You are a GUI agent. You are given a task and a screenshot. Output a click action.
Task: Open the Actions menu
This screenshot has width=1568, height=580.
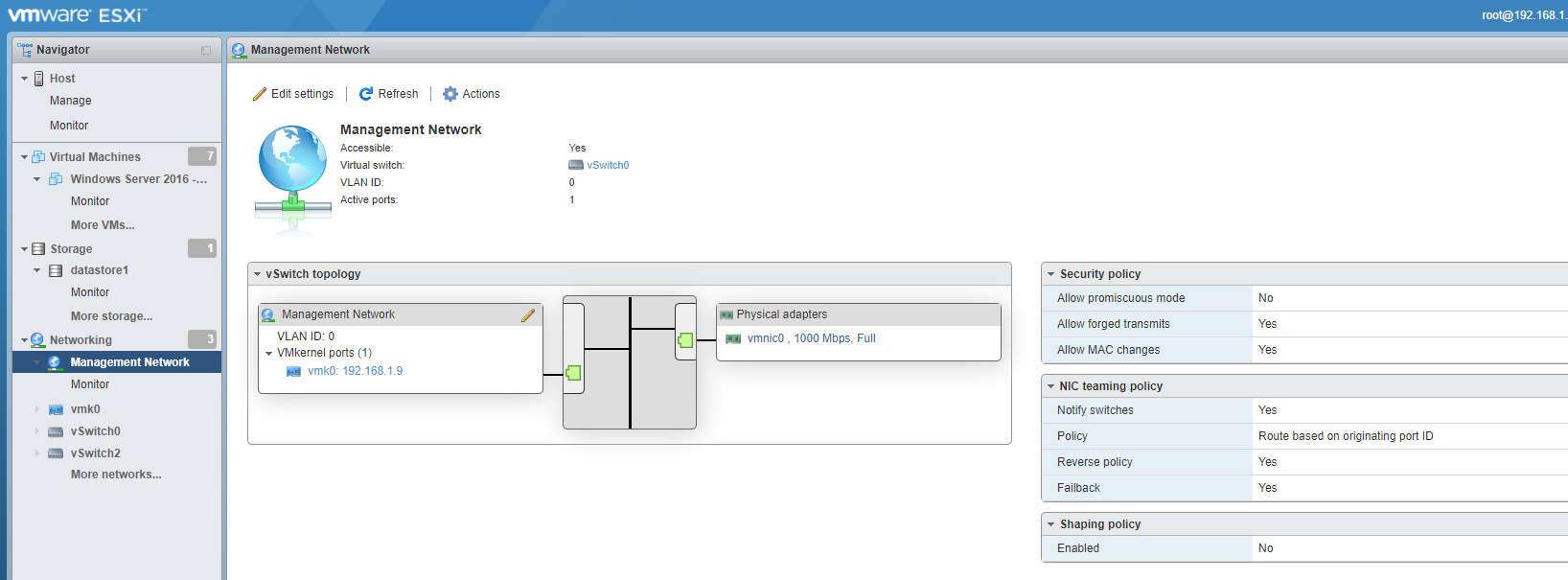point(472,94)
